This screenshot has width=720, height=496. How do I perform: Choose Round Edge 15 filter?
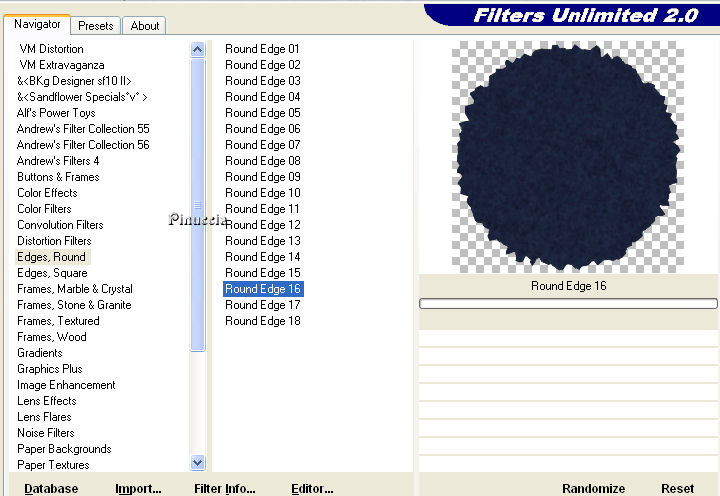263,273
